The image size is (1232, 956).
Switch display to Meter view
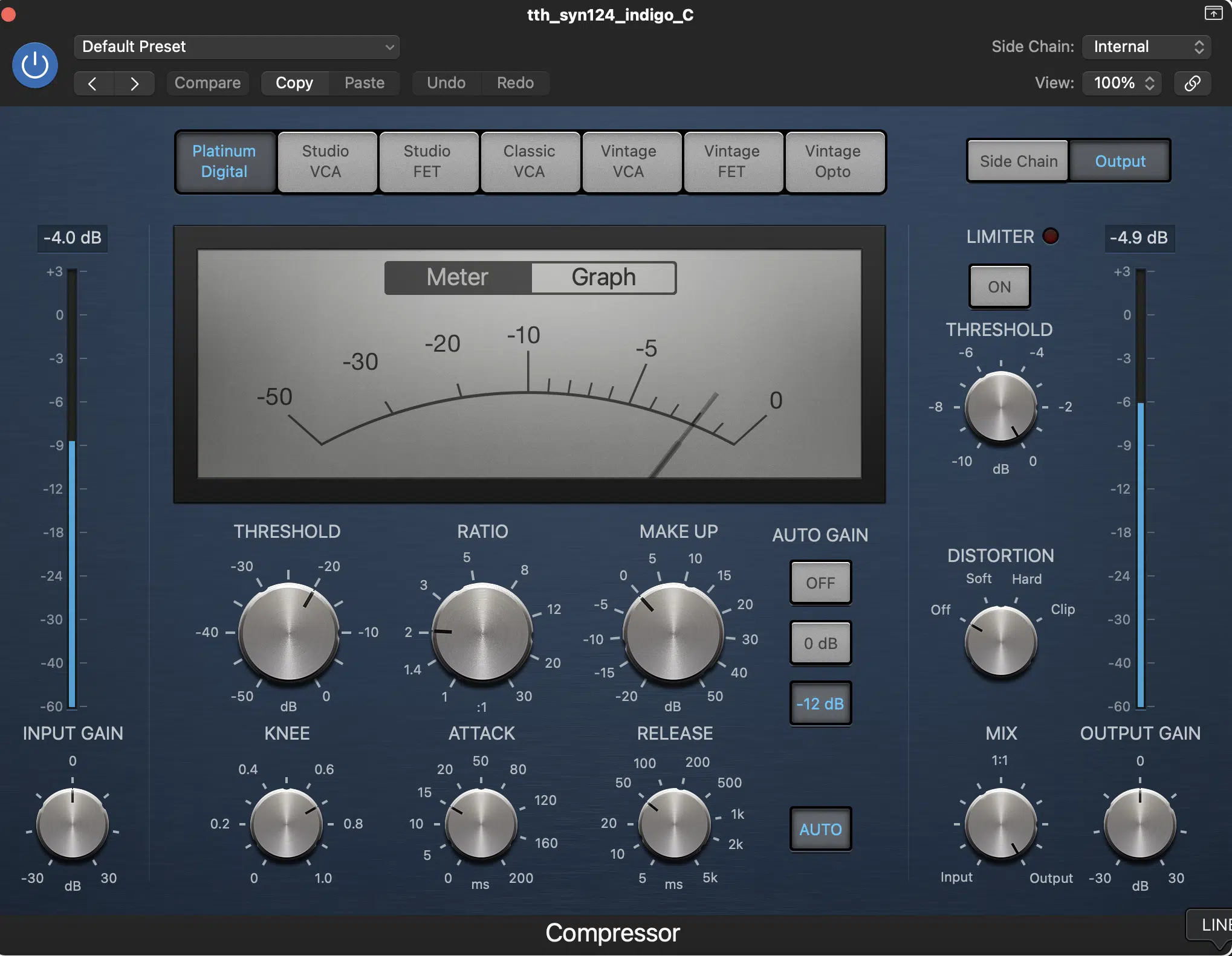pyautogui.click(x=458, y=277)
